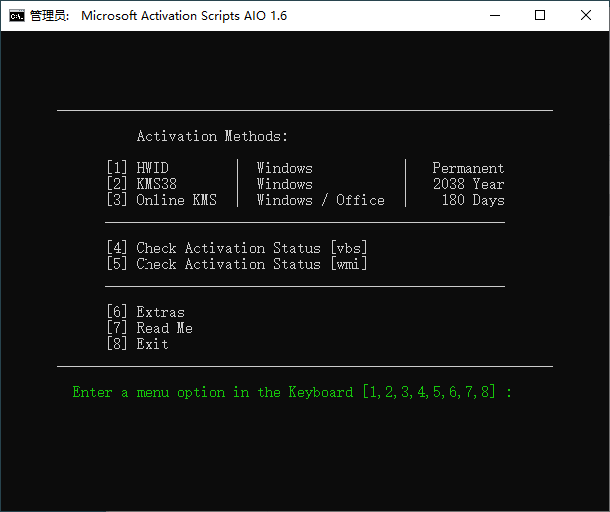
Task: Click the Windows / Office text
Action: pyautogui.click(x=320, y=200)
